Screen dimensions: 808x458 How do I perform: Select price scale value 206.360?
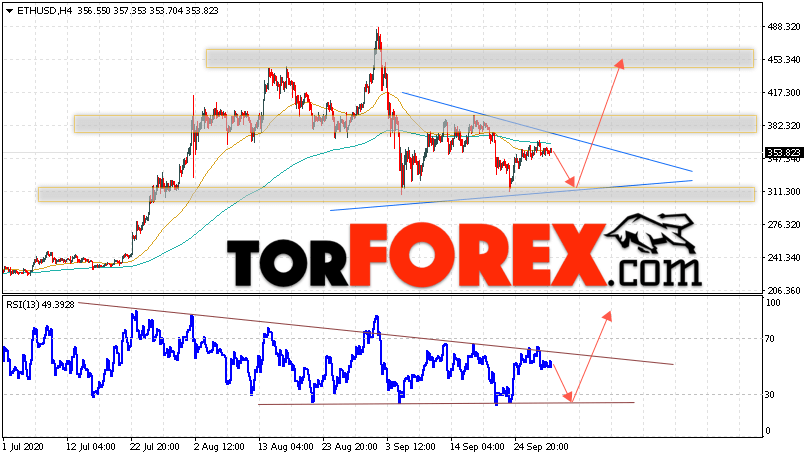784,291
